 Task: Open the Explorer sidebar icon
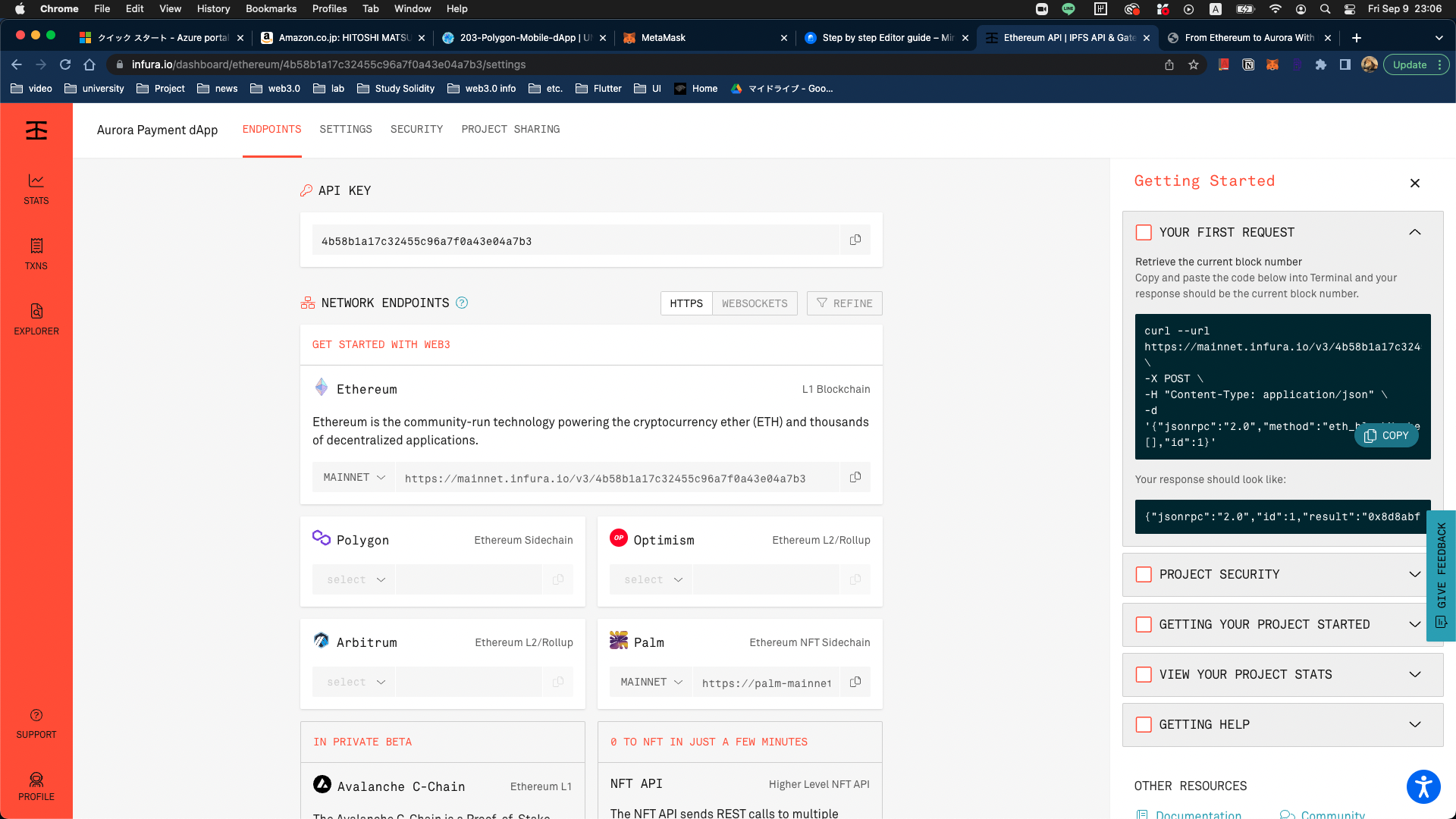pos(36,319)
